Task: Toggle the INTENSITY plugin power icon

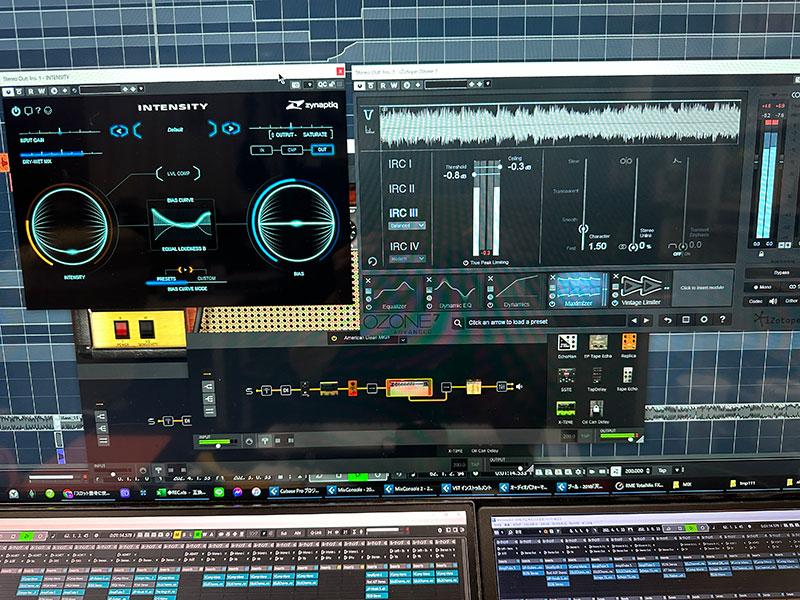Action: tap(16, 111)
